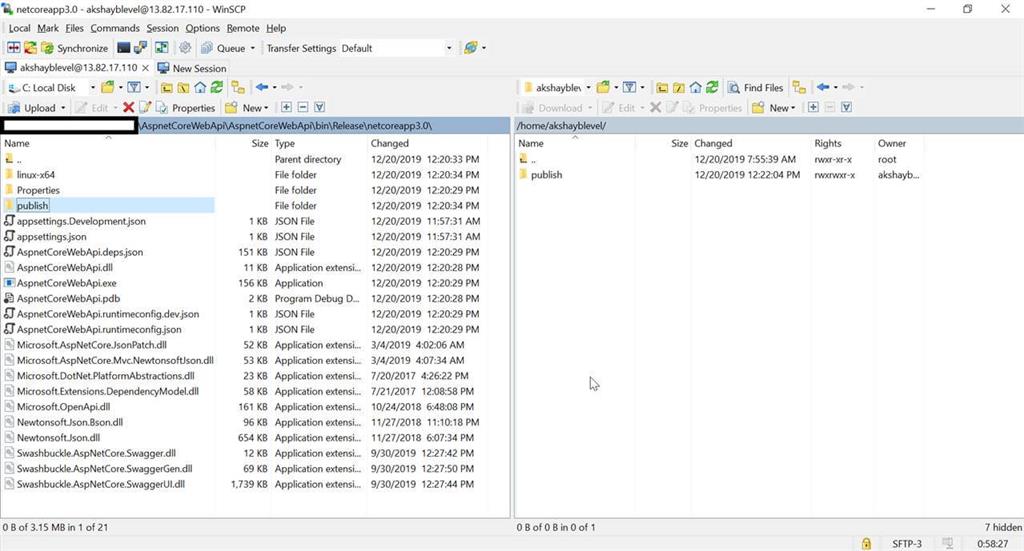Toggle remote directory tree icon

click(x=799, y=87)
